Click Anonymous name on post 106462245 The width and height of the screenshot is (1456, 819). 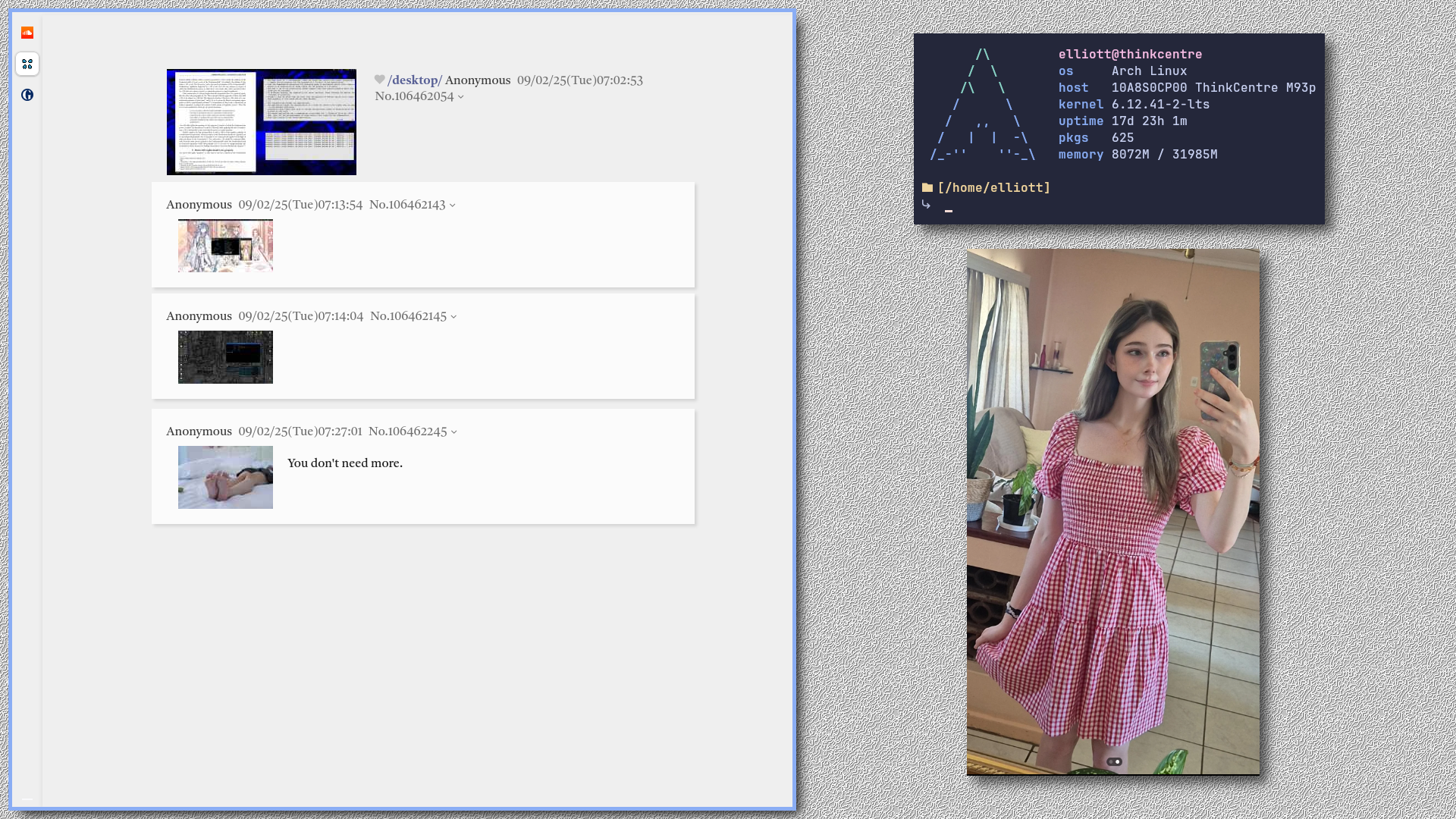coord(199,431)
